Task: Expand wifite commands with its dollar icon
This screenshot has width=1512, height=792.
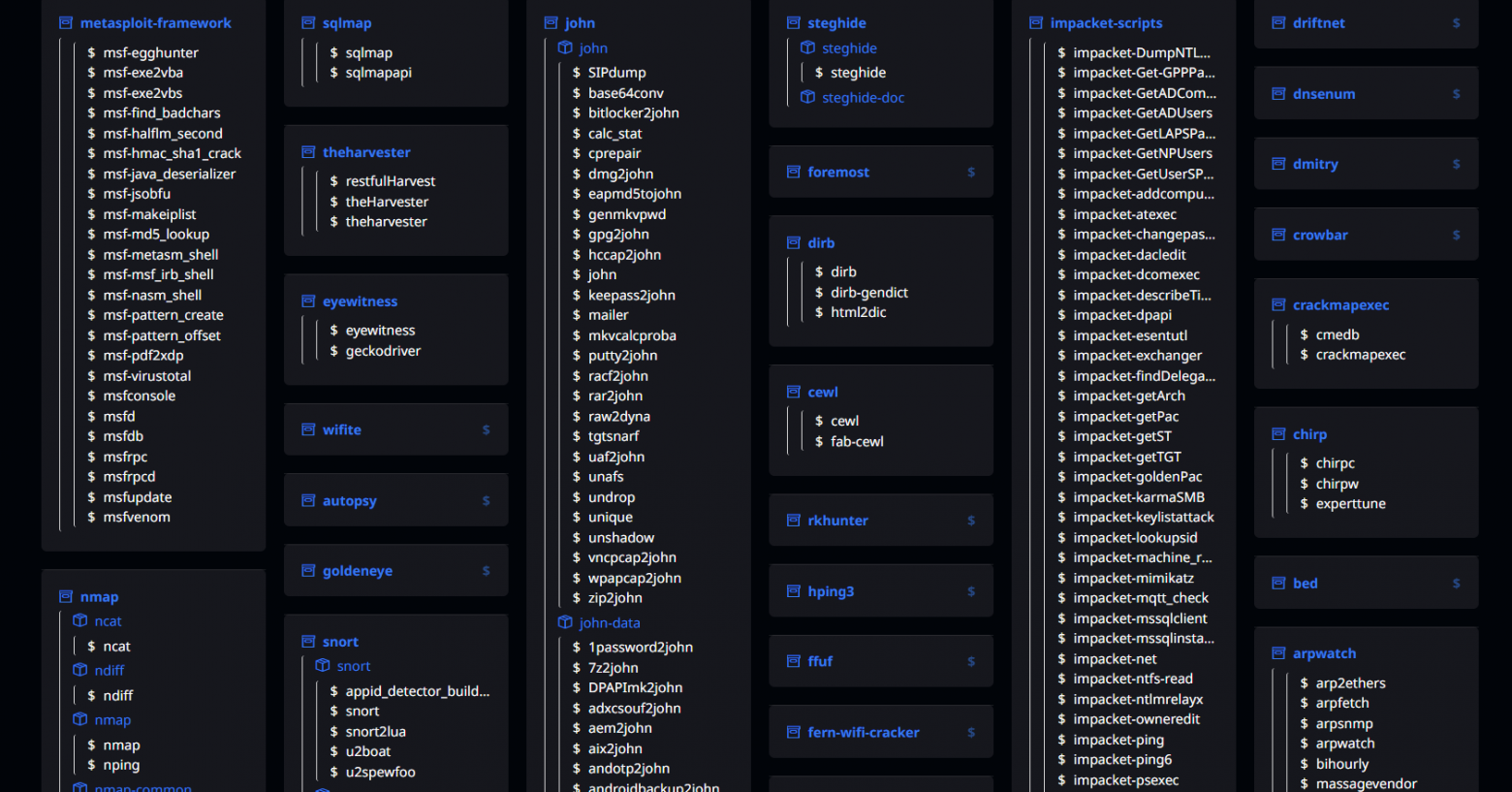Action: click(x=487, y=429)
